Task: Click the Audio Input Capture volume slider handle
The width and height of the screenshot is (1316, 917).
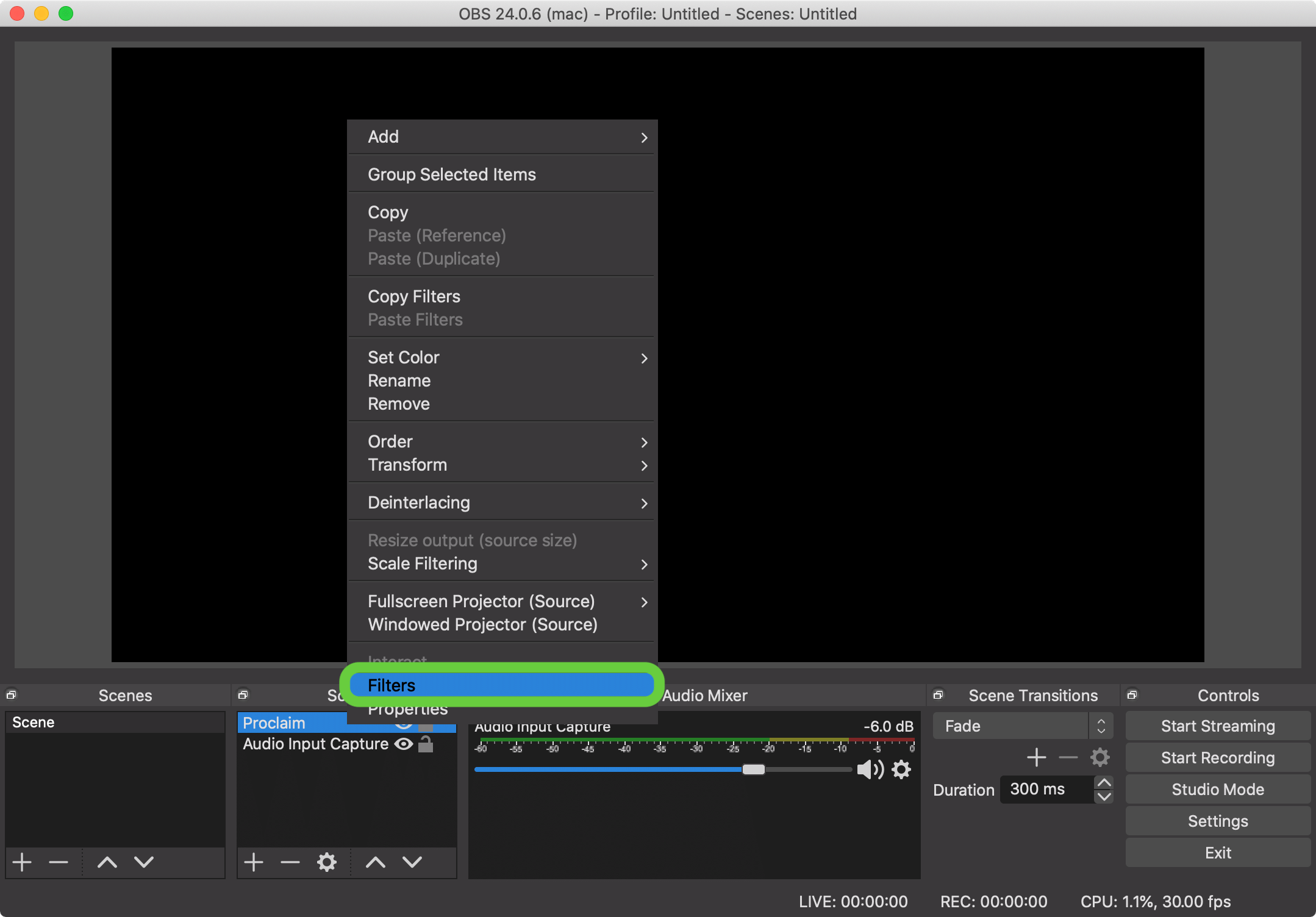Action: pyautogui.click(x=754, y=769)
